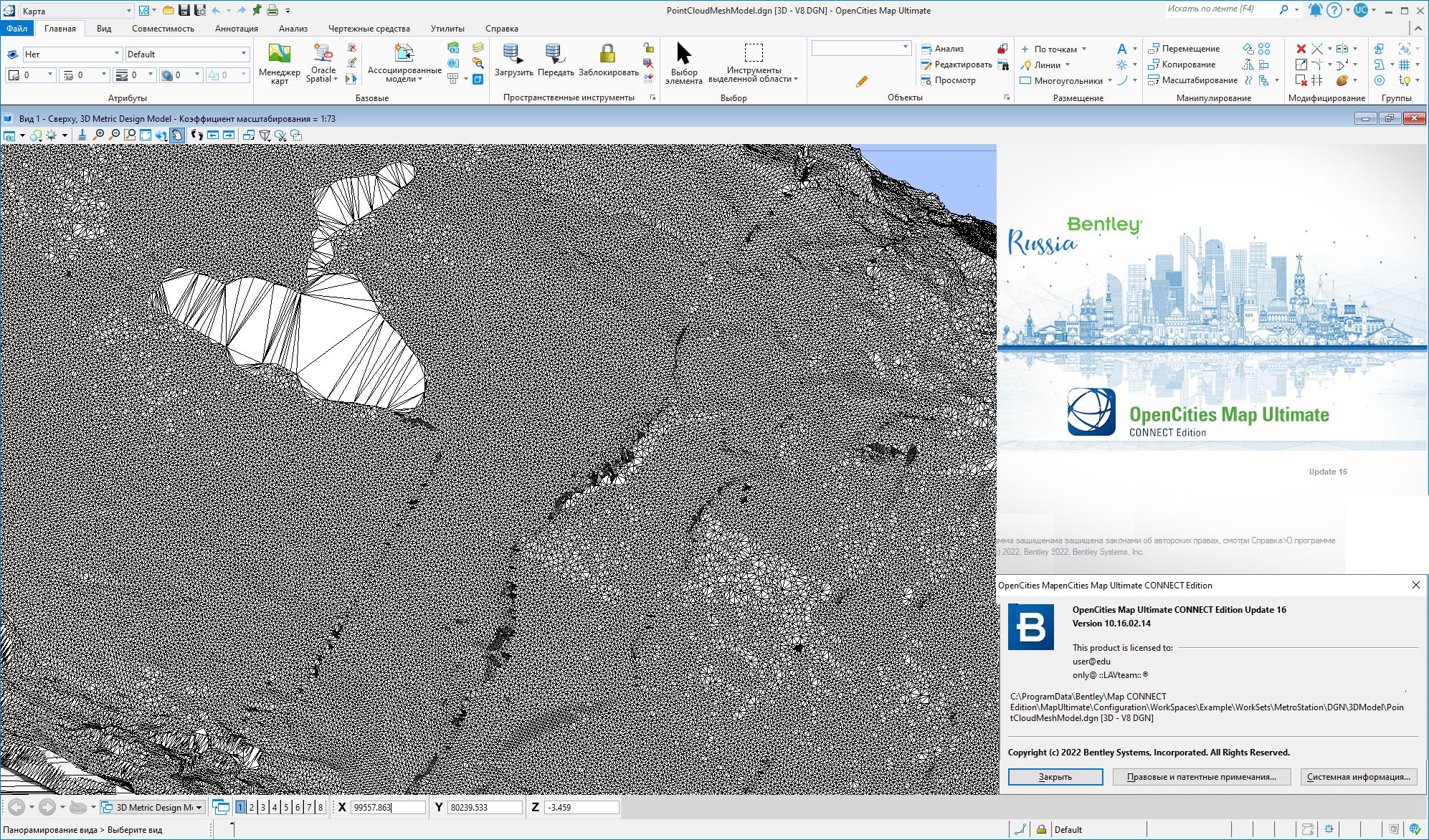Open the Карта workflow dropdown
This screenshot has height=840, width=1429.
tap(77, 11)
